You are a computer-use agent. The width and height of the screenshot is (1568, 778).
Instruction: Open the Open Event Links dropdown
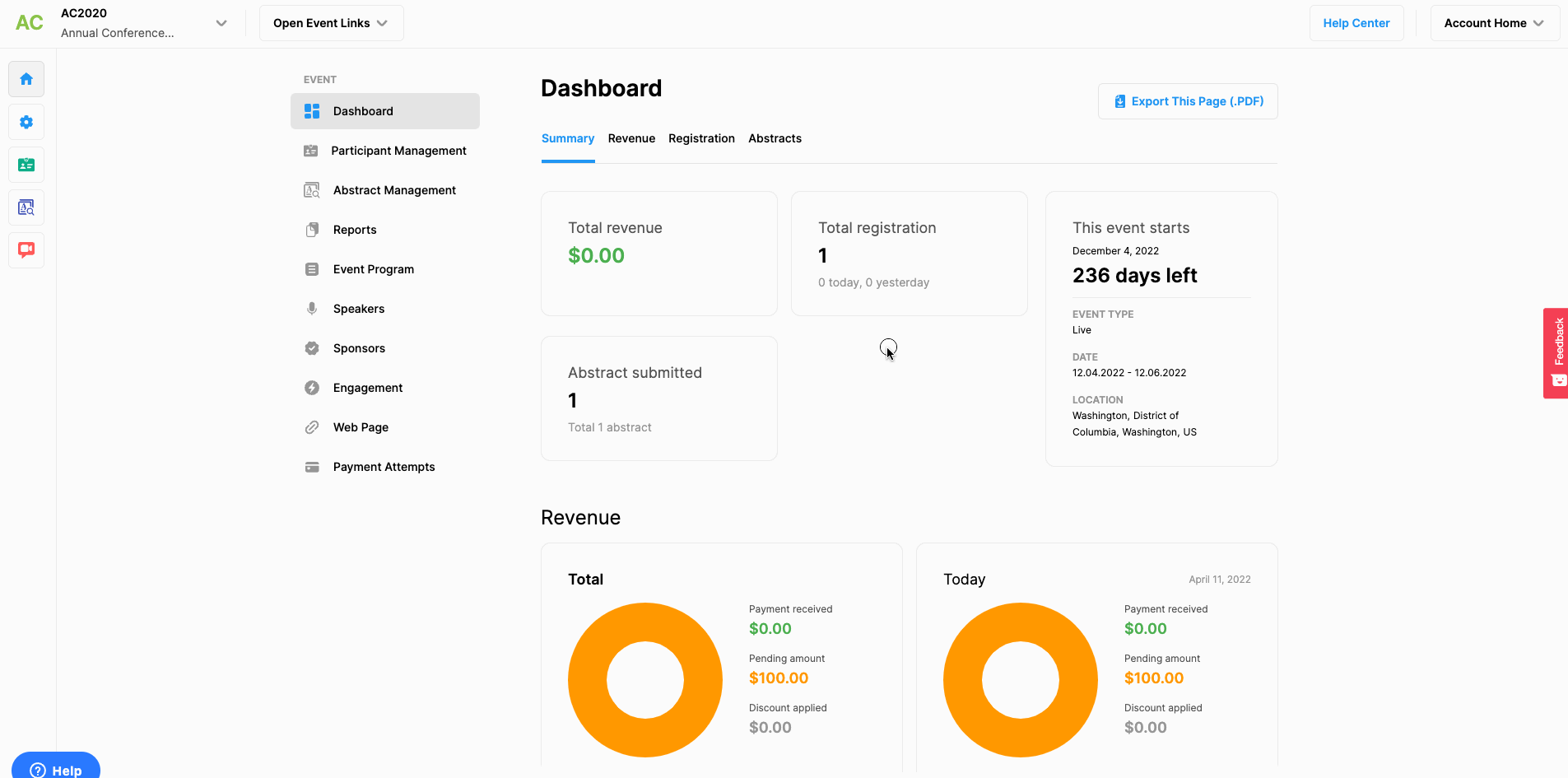331,23
